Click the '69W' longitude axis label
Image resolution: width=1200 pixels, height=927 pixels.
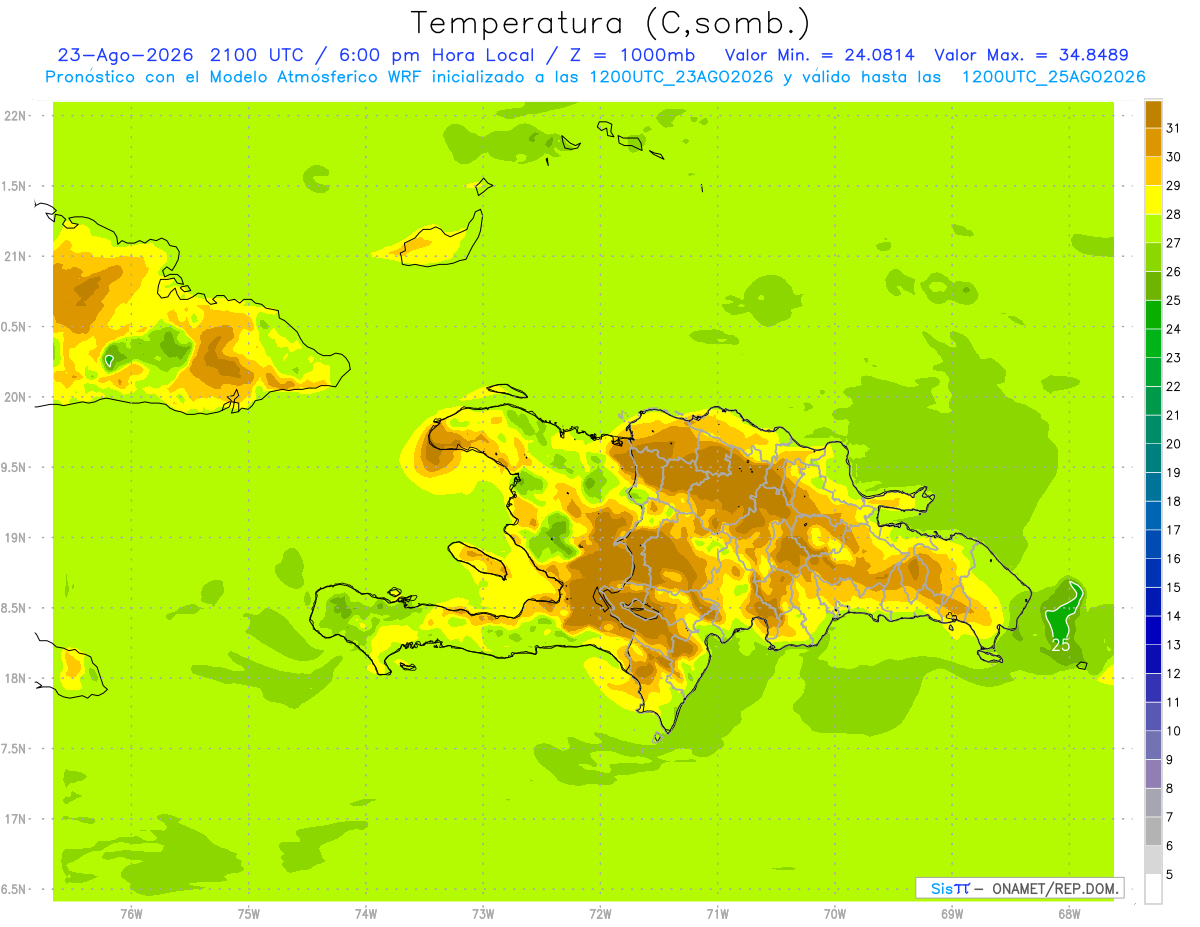pyautogui.click(x=952, y=914)
